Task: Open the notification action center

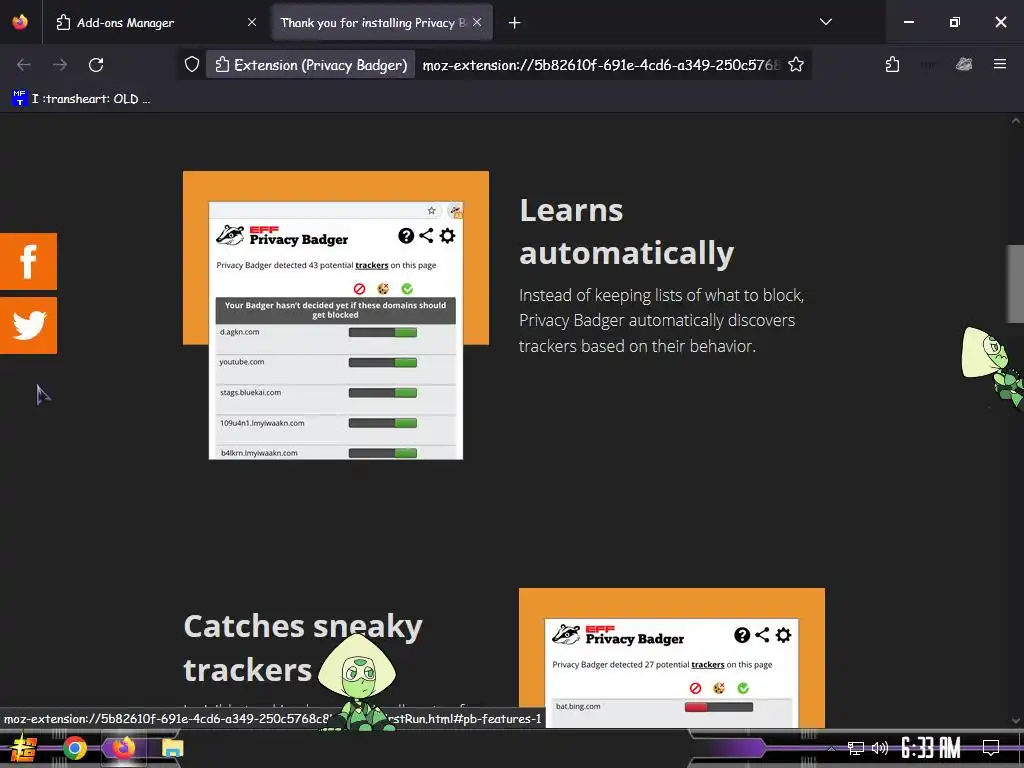Action: [x=991, y=748]
